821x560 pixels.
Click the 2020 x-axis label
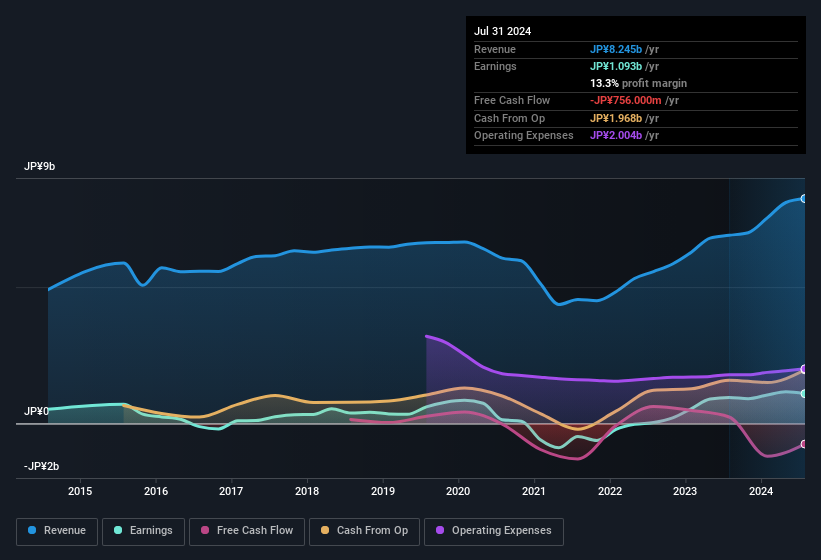click(x=458, y=491)
